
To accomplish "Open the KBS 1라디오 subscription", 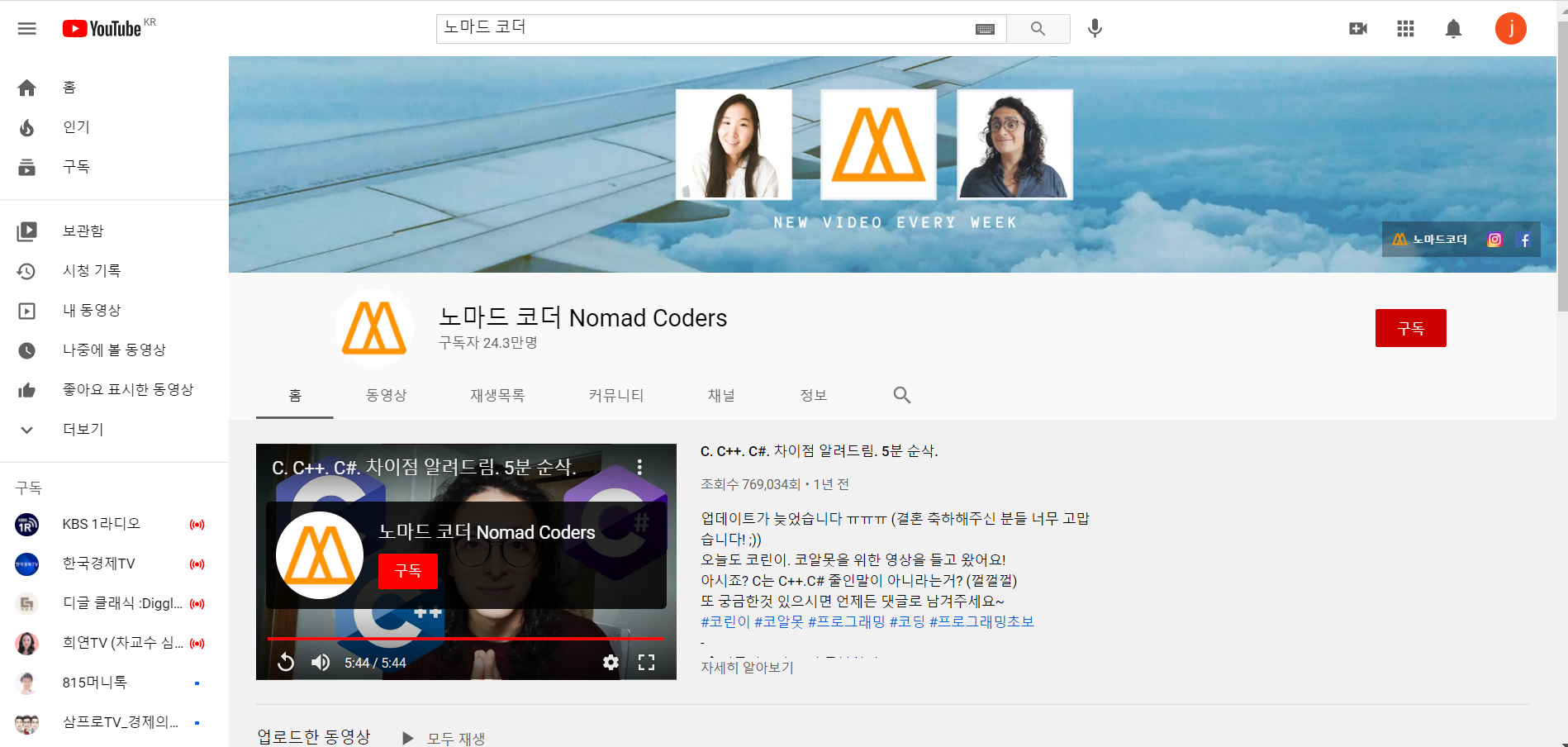I will pyautogui.click(x=114, y=524).
